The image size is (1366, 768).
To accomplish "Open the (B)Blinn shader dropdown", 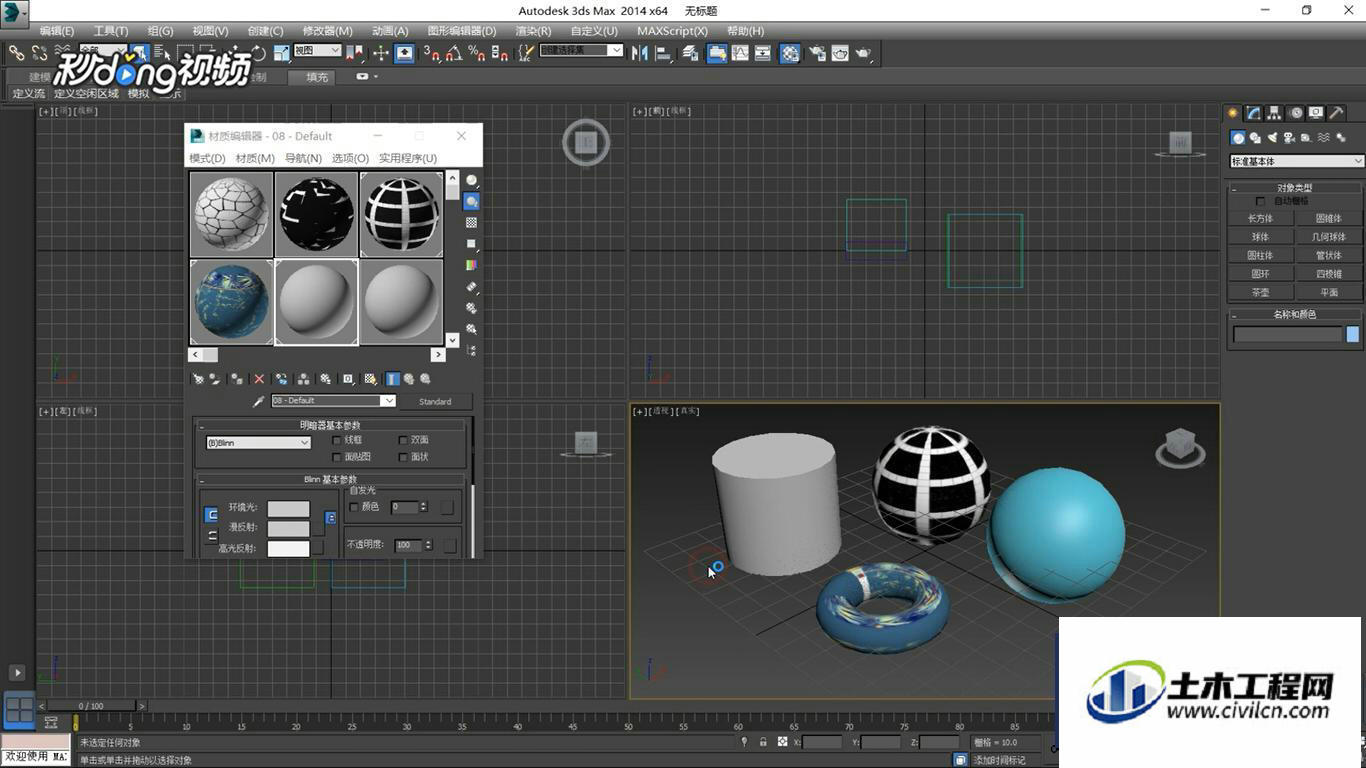I will pos(259,443).
